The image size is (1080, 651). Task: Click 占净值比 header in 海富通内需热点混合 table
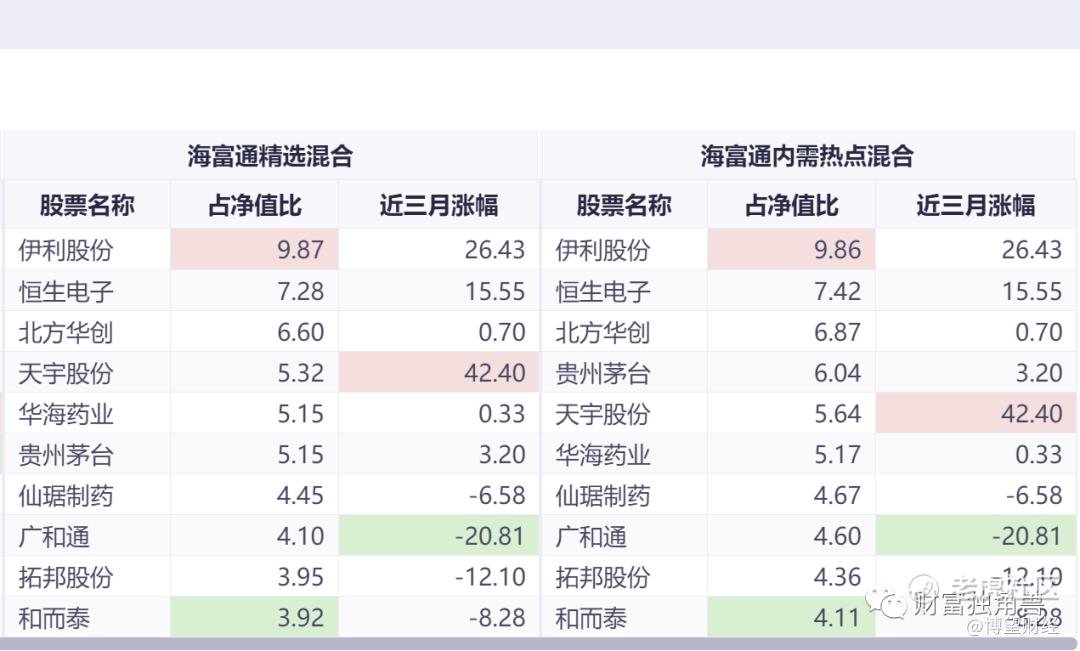pos(791,206)
